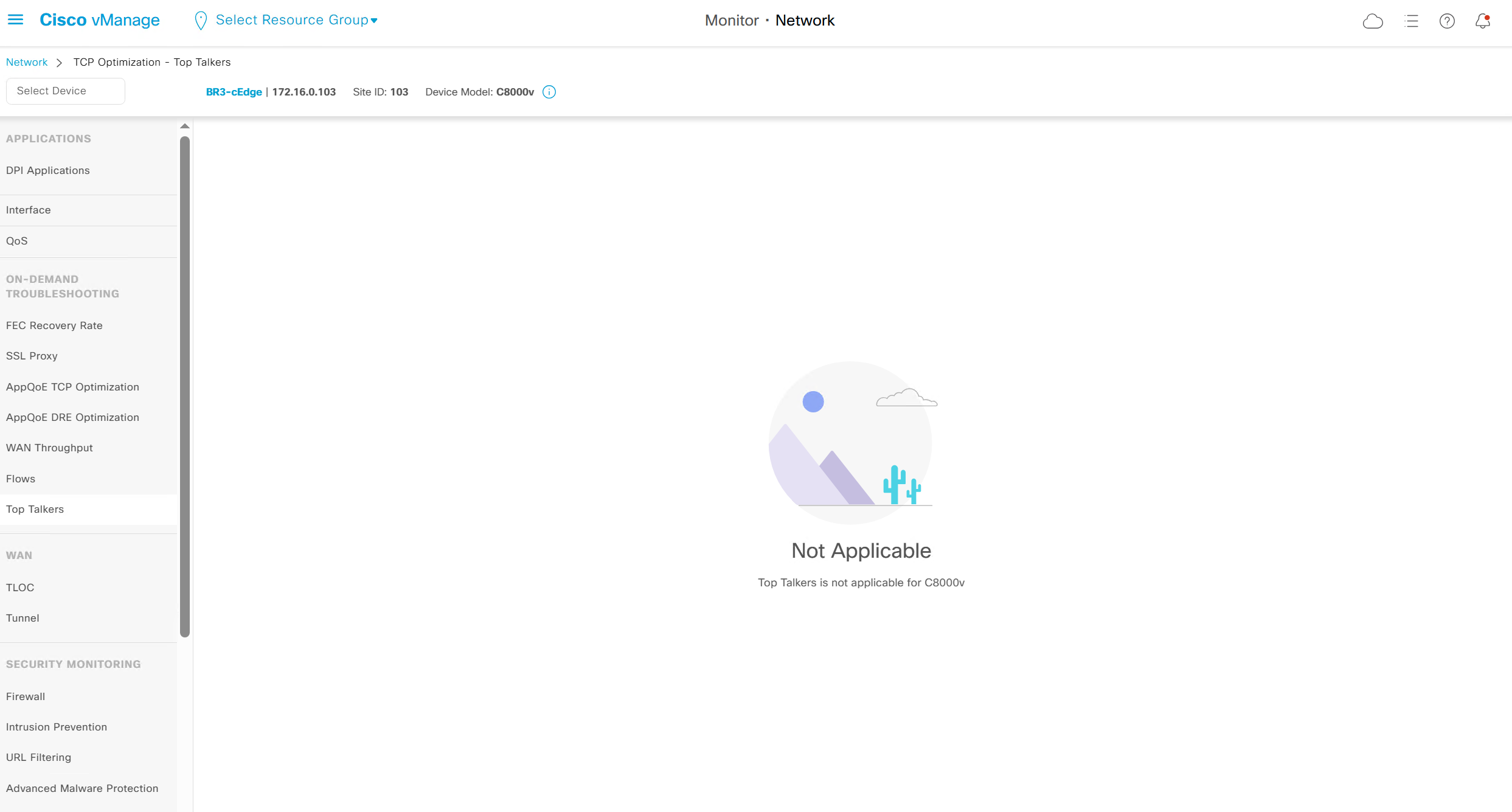Viewport: 1512px width, 812px height.
Task: Open the Interface sidebar item
Action: pos(29,210)
